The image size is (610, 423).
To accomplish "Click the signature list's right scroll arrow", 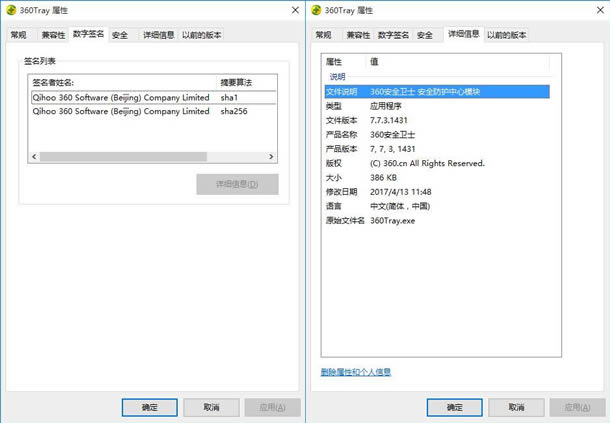I will (270, 158).
